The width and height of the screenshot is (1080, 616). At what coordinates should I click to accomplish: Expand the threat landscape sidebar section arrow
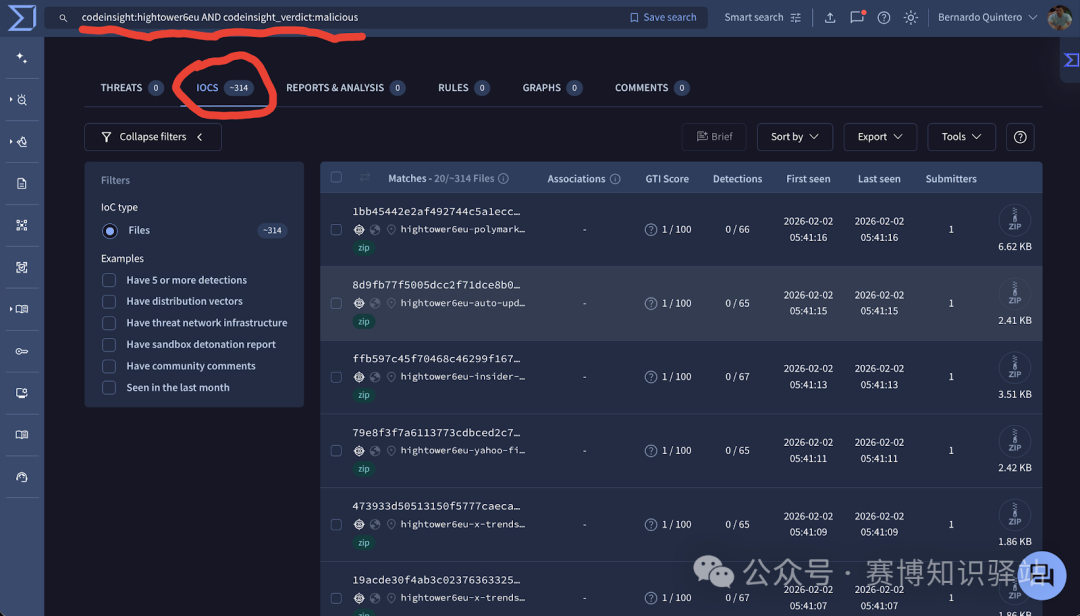pyautogui.click(x=11, y=142)
